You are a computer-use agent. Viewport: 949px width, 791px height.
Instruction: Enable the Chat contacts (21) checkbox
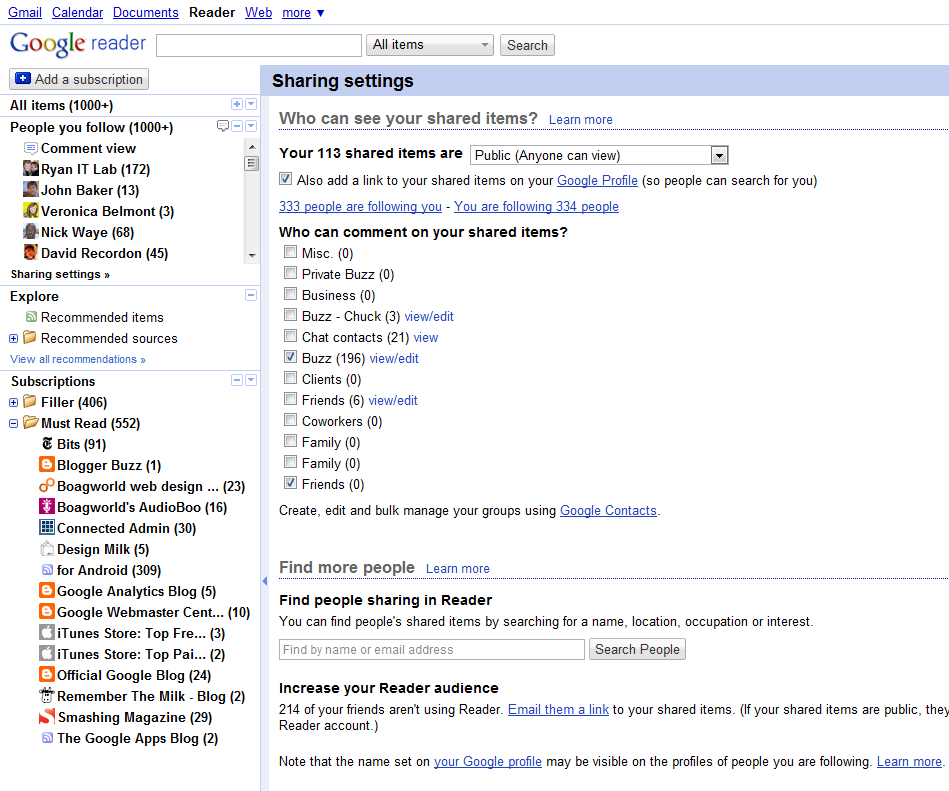point(290,337)
